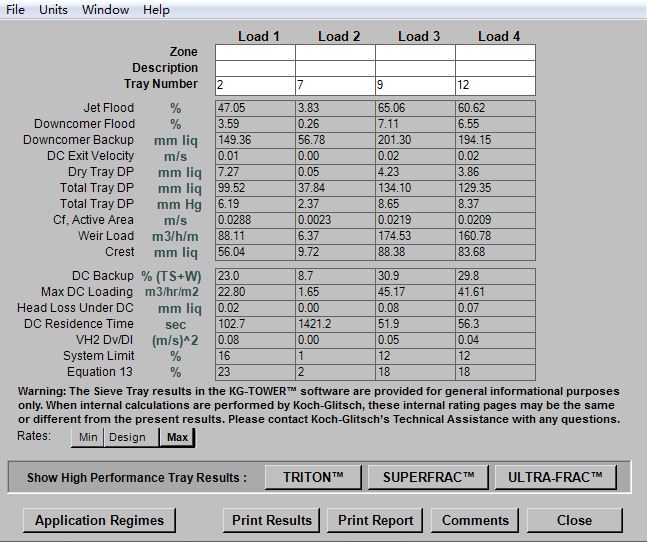
Task: Select Weir Load value 174.53
Action: (416, 236)
